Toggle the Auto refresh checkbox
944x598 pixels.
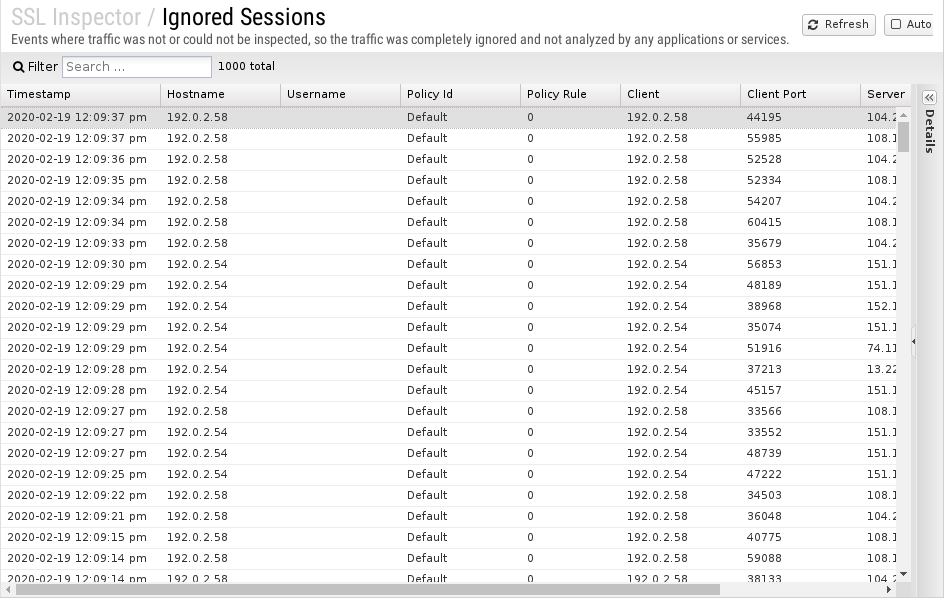tap(896, 25)
